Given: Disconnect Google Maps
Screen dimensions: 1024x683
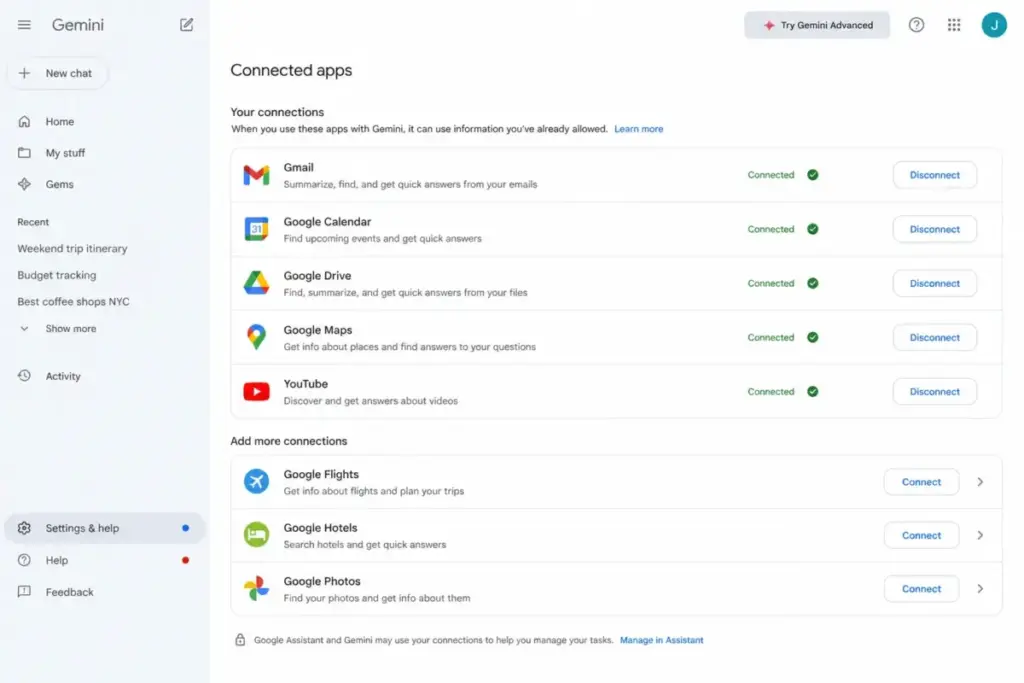Looking at the screenshot, I should coord(935,338).
